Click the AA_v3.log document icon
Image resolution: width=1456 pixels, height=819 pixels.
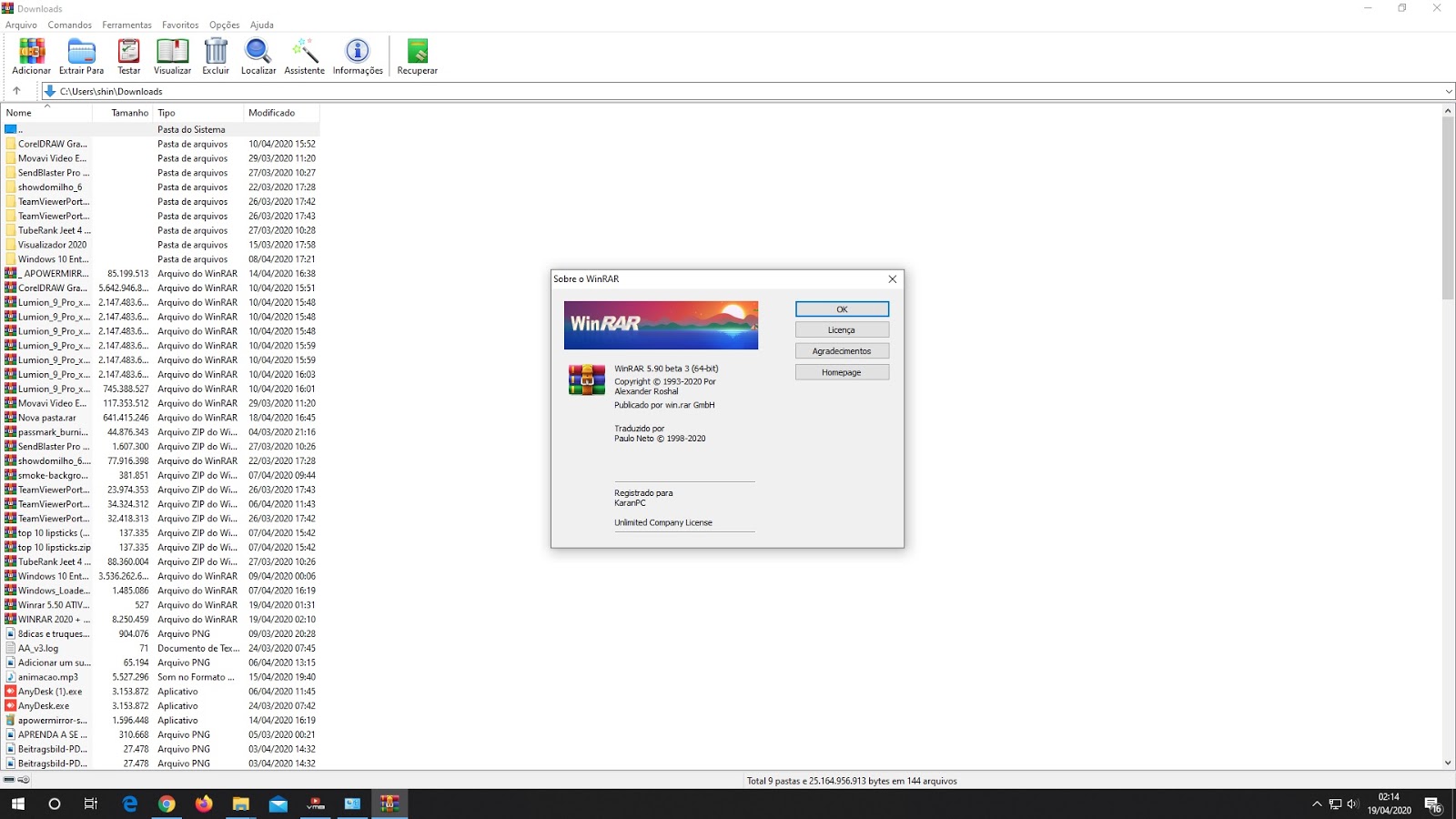pyautogui.click(x=11, y=648)
